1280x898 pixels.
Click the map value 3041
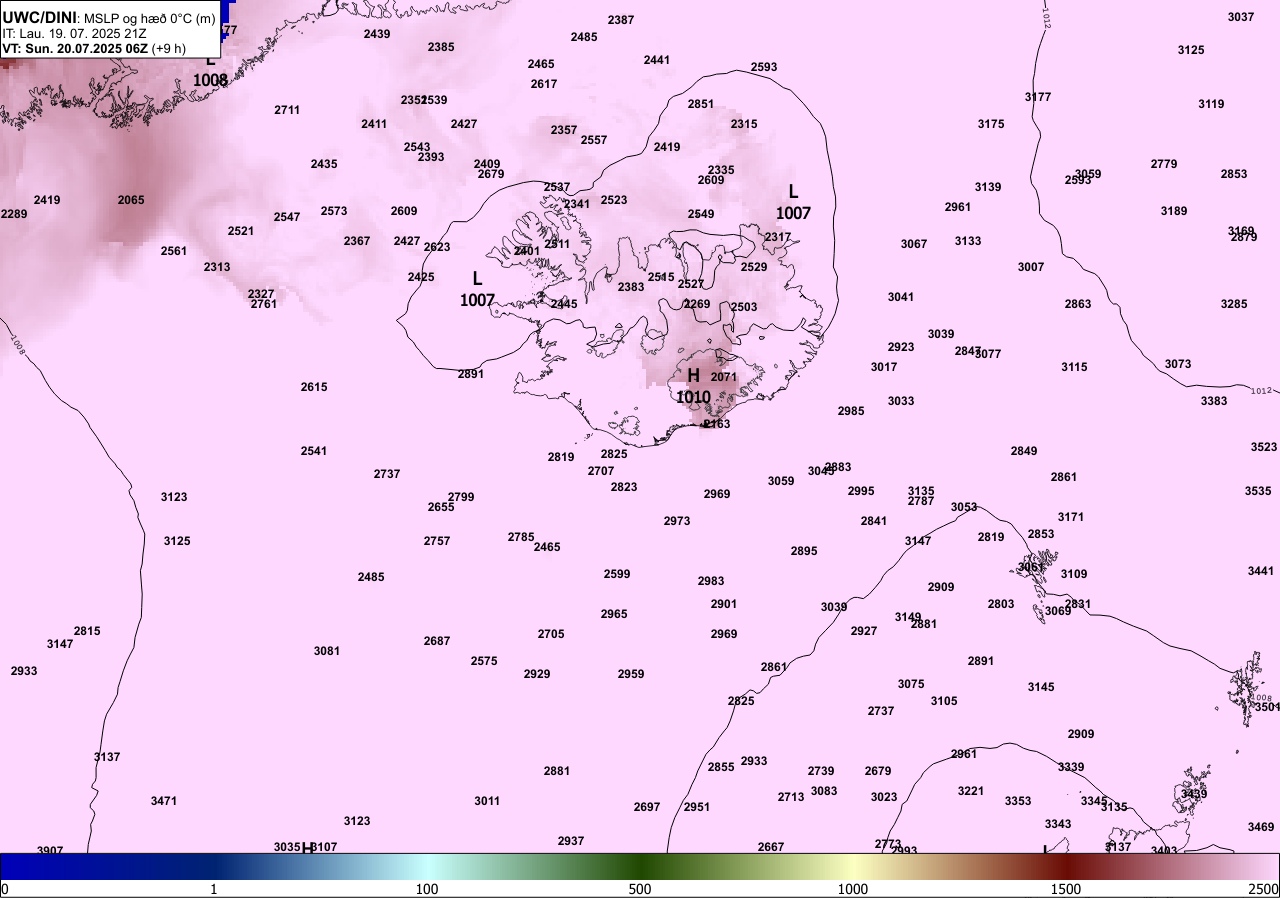[901, 297]
